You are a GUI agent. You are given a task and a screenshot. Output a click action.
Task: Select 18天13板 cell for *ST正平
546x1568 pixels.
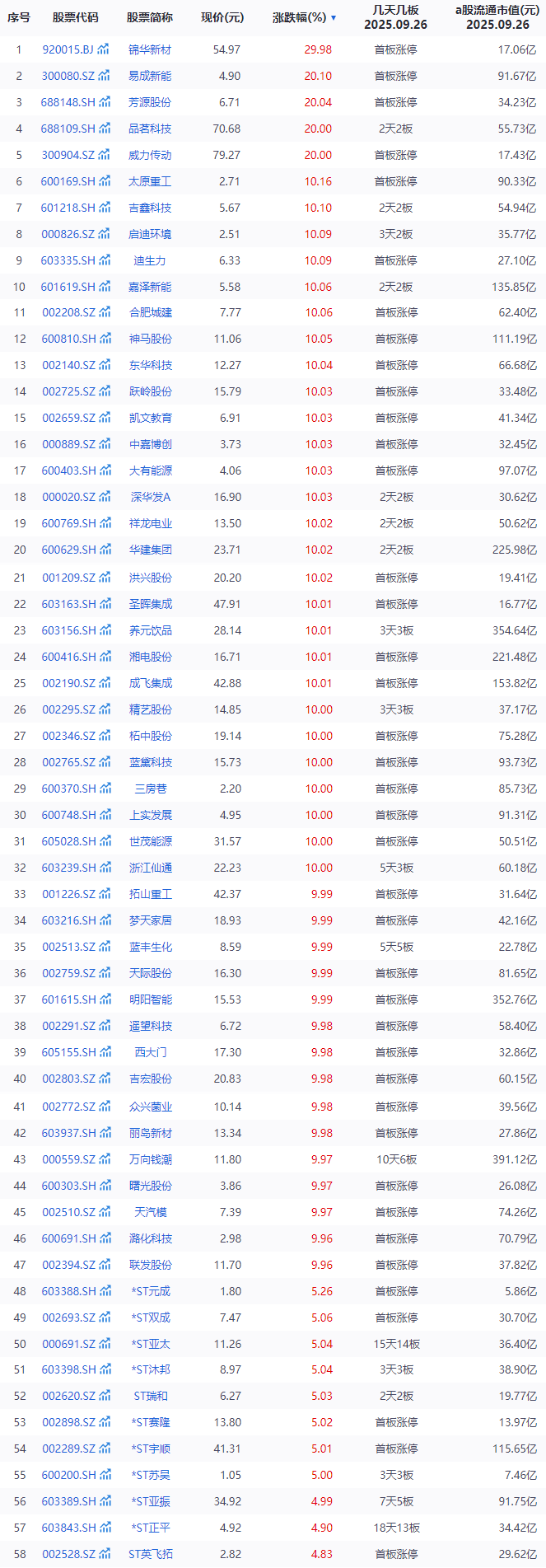(x=396, y=1528)
